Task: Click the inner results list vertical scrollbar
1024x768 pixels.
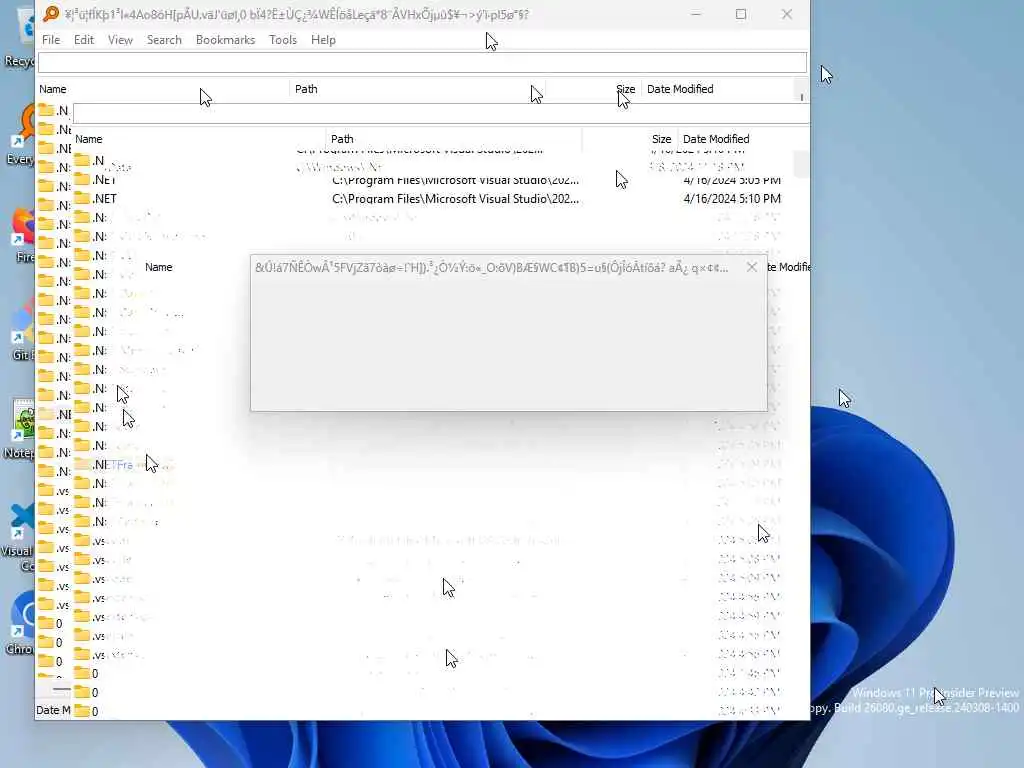Action: [x=801, y=163]
